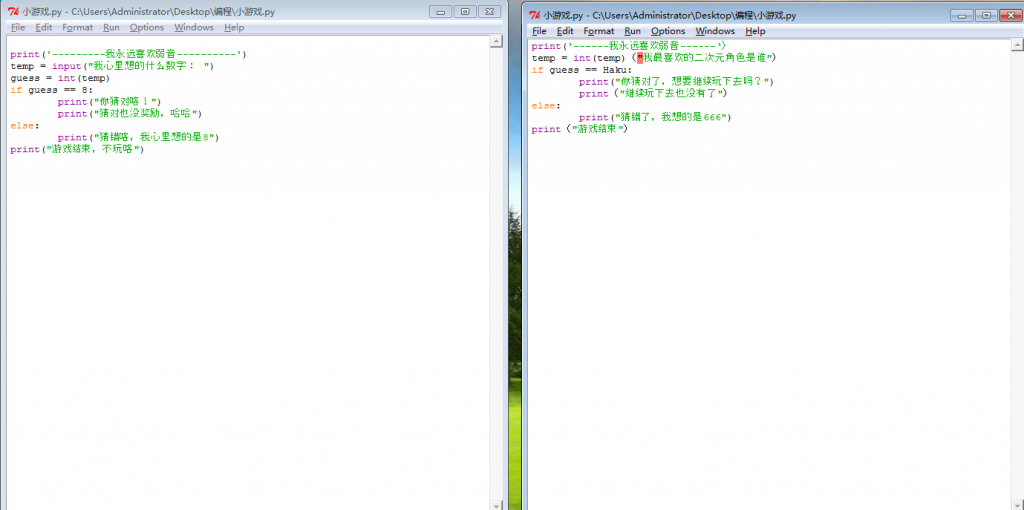1024x510 pixels.
Task: Open Windows menu in left IDLE window
Action: pyautogui.click(x=194, y=27)
